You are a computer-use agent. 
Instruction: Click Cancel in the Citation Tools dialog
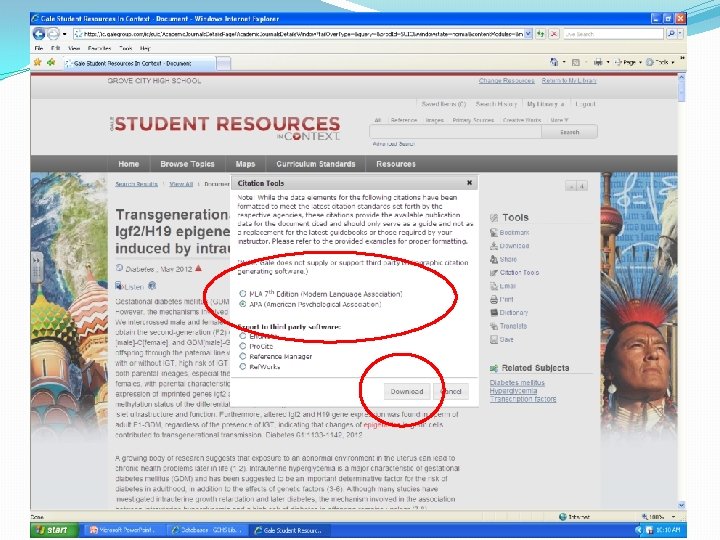tap(452, 392)
